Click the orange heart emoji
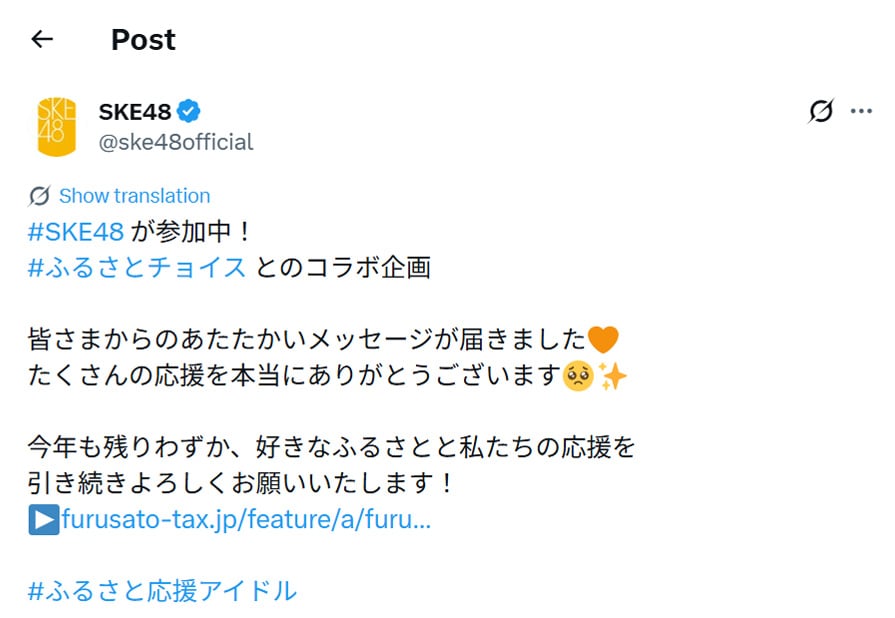 (x=603, y=339)
